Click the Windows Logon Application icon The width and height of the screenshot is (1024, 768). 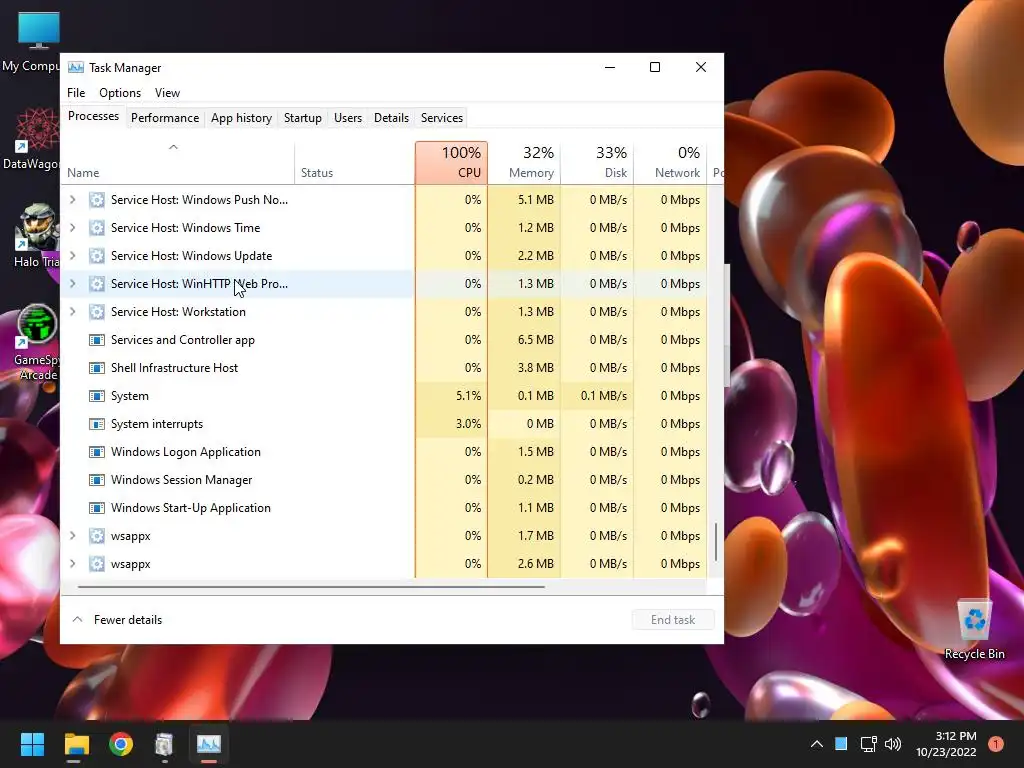(x=97, y=452)
